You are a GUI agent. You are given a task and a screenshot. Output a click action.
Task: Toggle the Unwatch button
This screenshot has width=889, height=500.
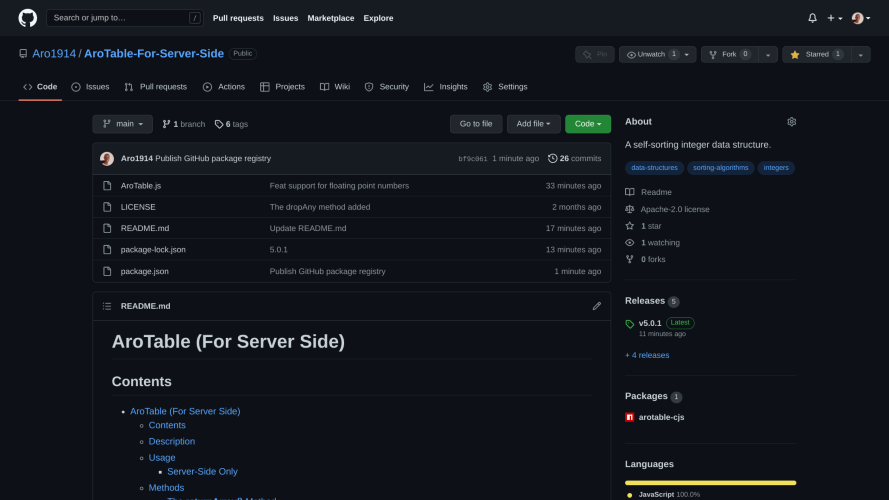tap(650, 54)
